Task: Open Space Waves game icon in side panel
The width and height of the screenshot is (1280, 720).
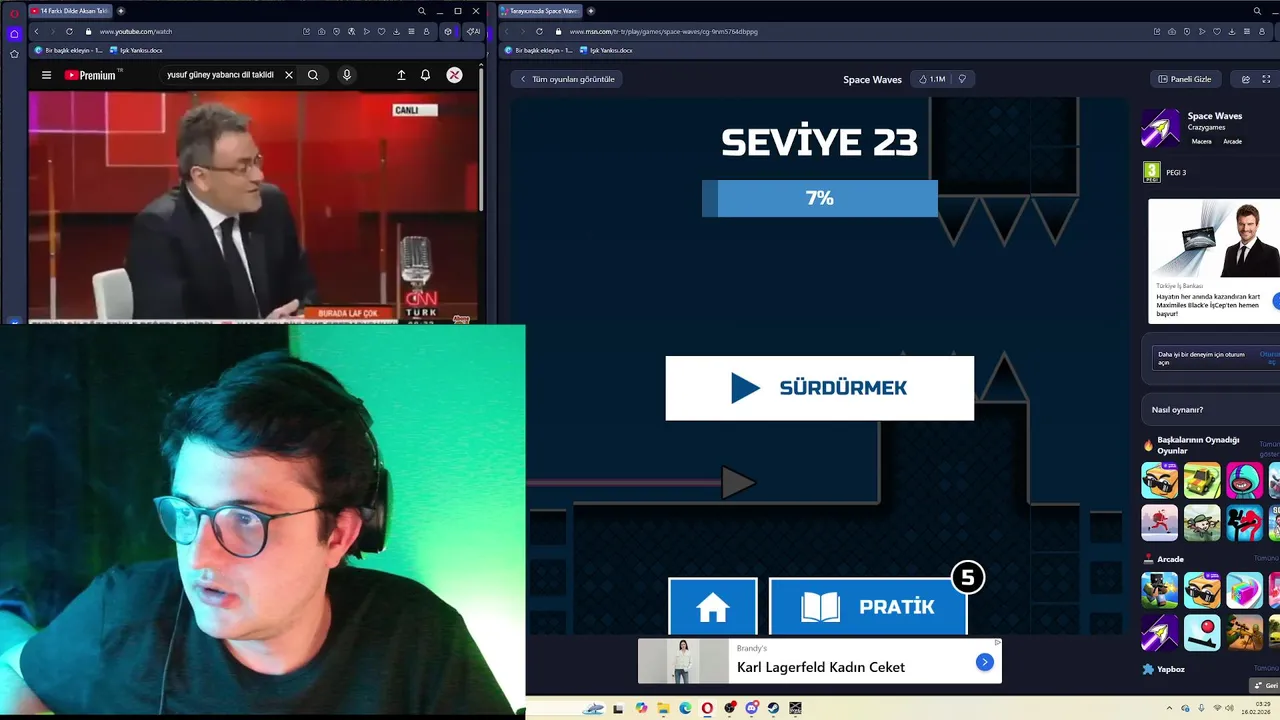Action: [1161, 128]
